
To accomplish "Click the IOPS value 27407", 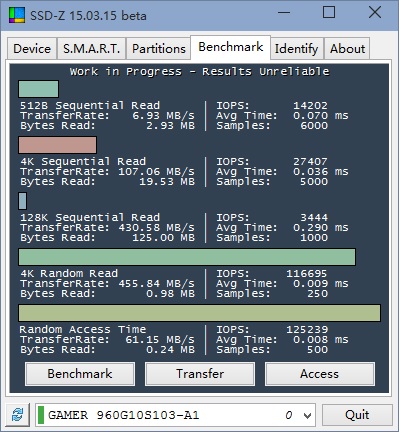I will 310,162.
